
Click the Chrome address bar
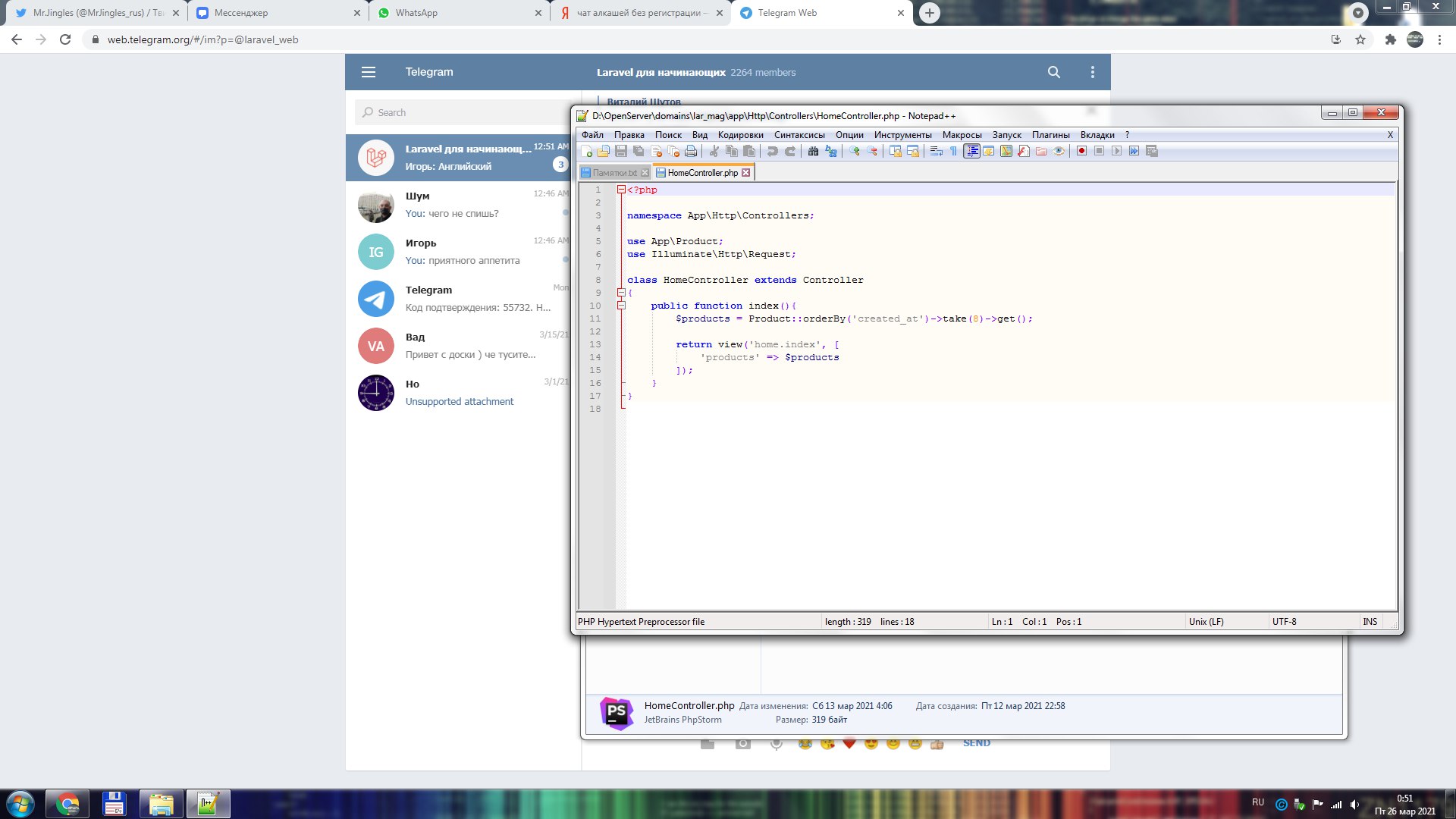705,39
